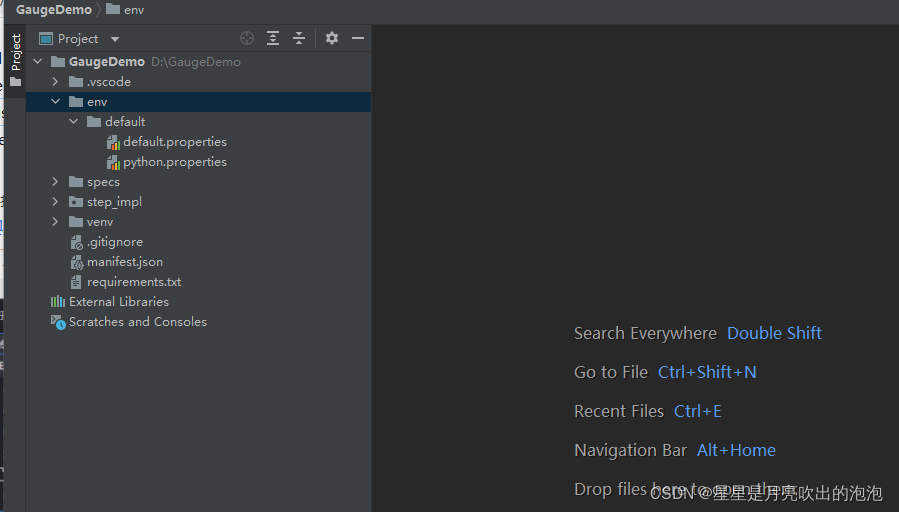This screenshot has width=899, height=512.
Task: Click the default folder icon in tree
Action: point(94,122)
